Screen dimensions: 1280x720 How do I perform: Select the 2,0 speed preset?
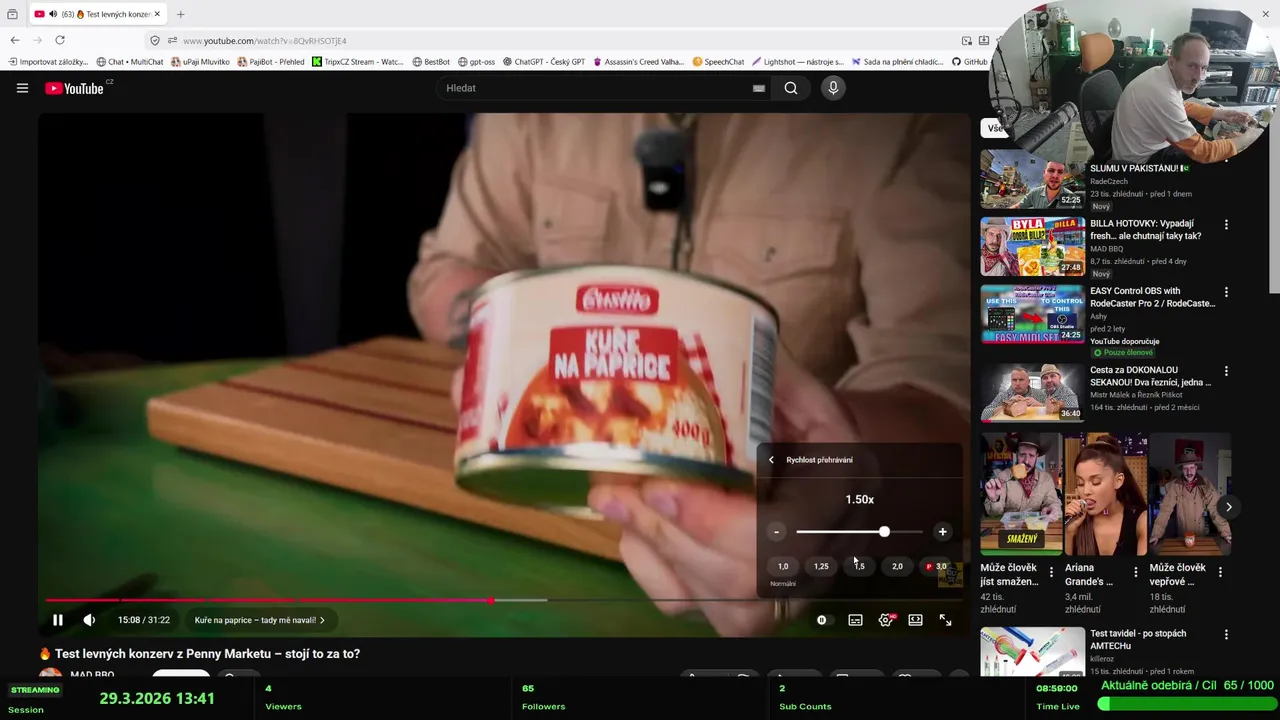(x=897, y=566)
